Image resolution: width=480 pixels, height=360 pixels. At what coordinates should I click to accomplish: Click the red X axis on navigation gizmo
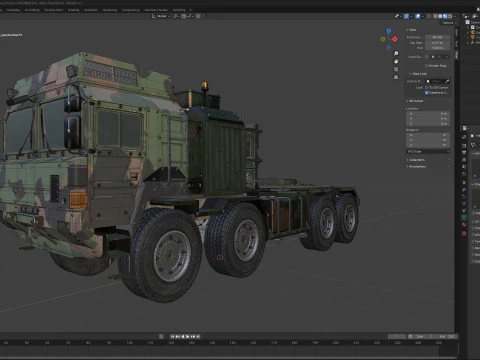[x=395, y=39]
